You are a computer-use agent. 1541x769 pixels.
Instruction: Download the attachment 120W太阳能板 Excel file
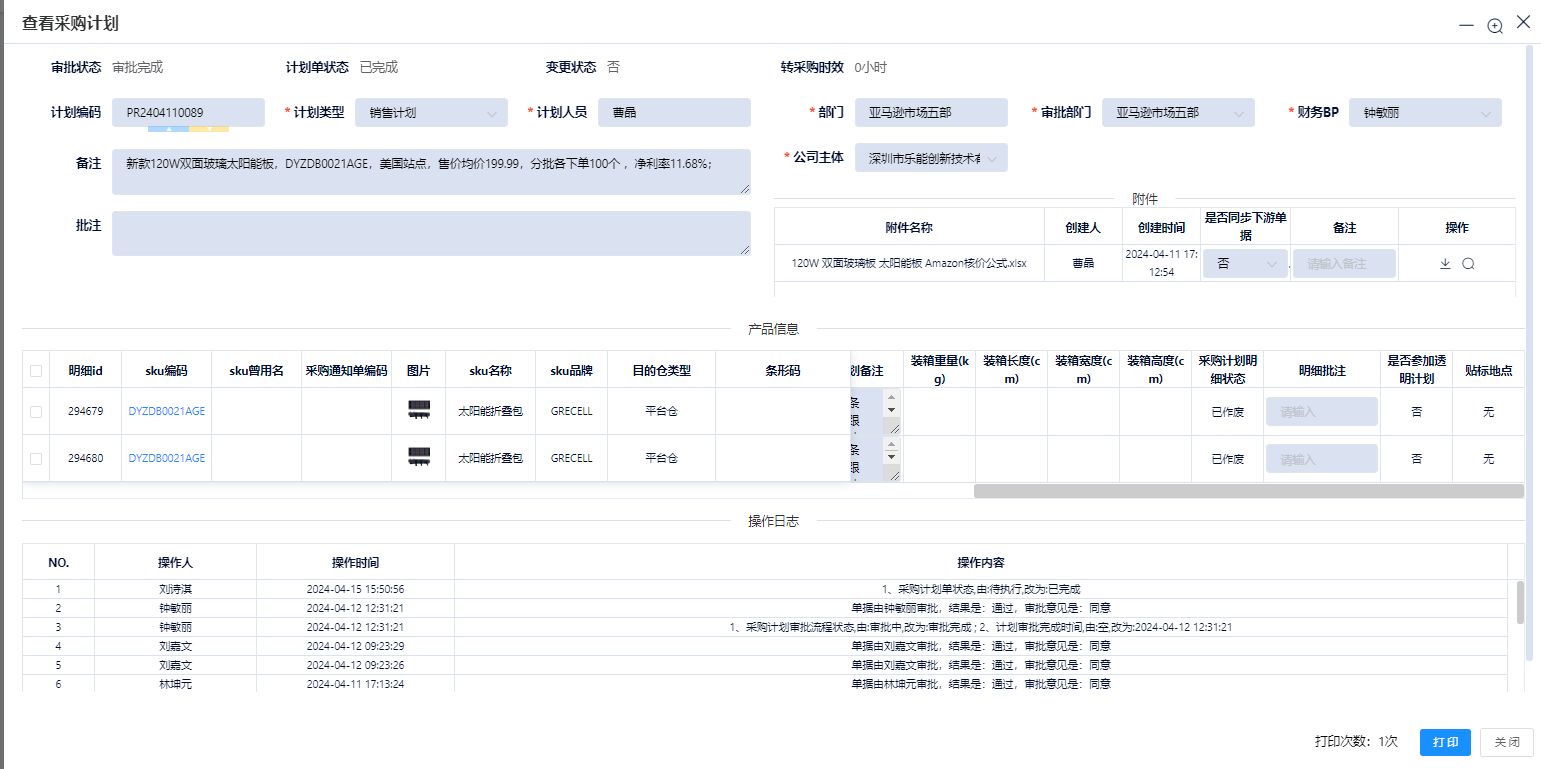[x=1444, y=263]
